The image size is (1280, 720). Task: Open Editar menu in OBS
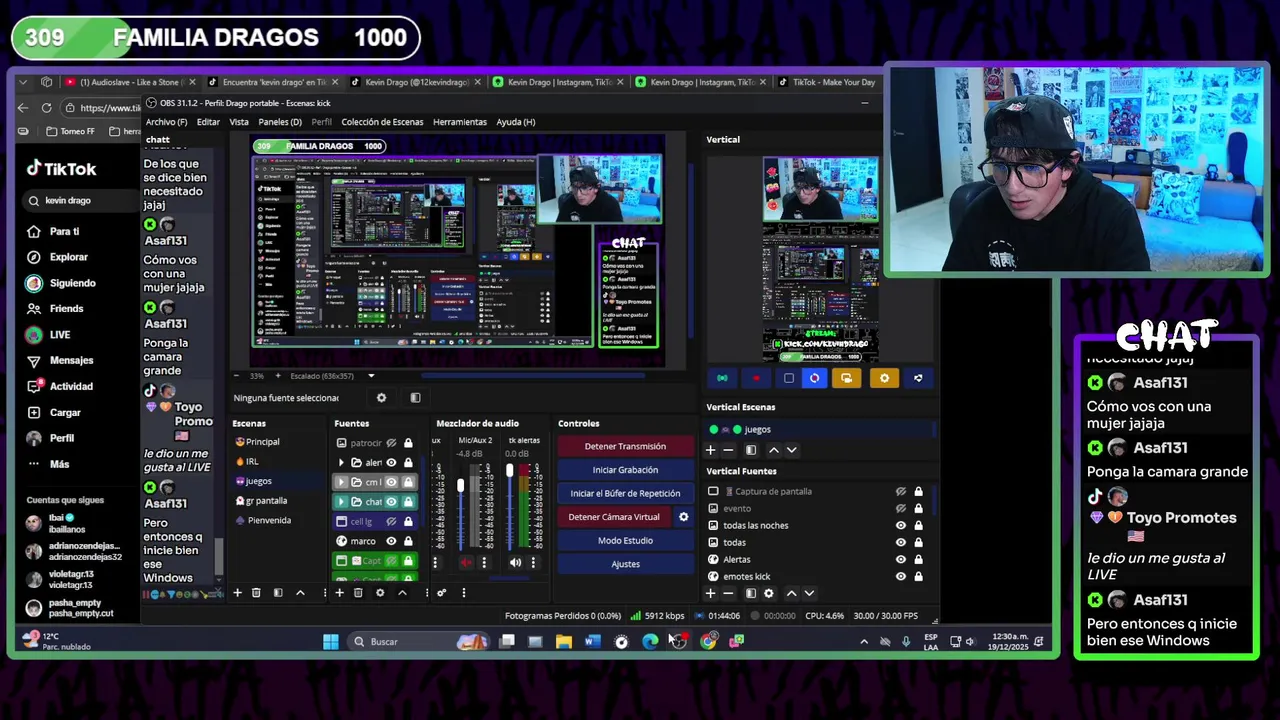click(x=208, y=122)
